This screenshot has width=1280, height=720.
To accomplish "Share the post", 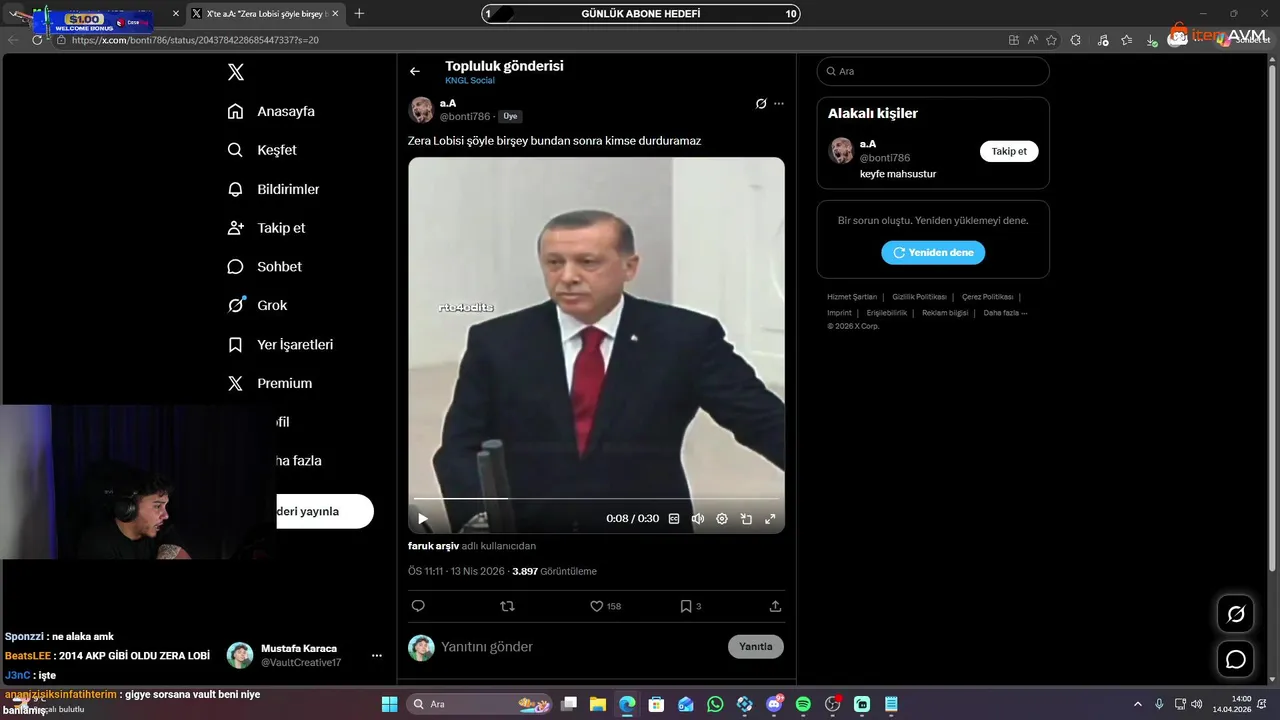I will [775, 606].
